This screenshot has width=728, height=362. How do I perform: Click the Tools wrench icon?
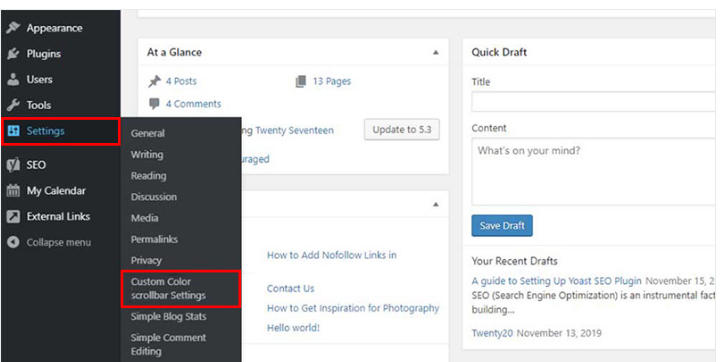(x=13, y=105)
